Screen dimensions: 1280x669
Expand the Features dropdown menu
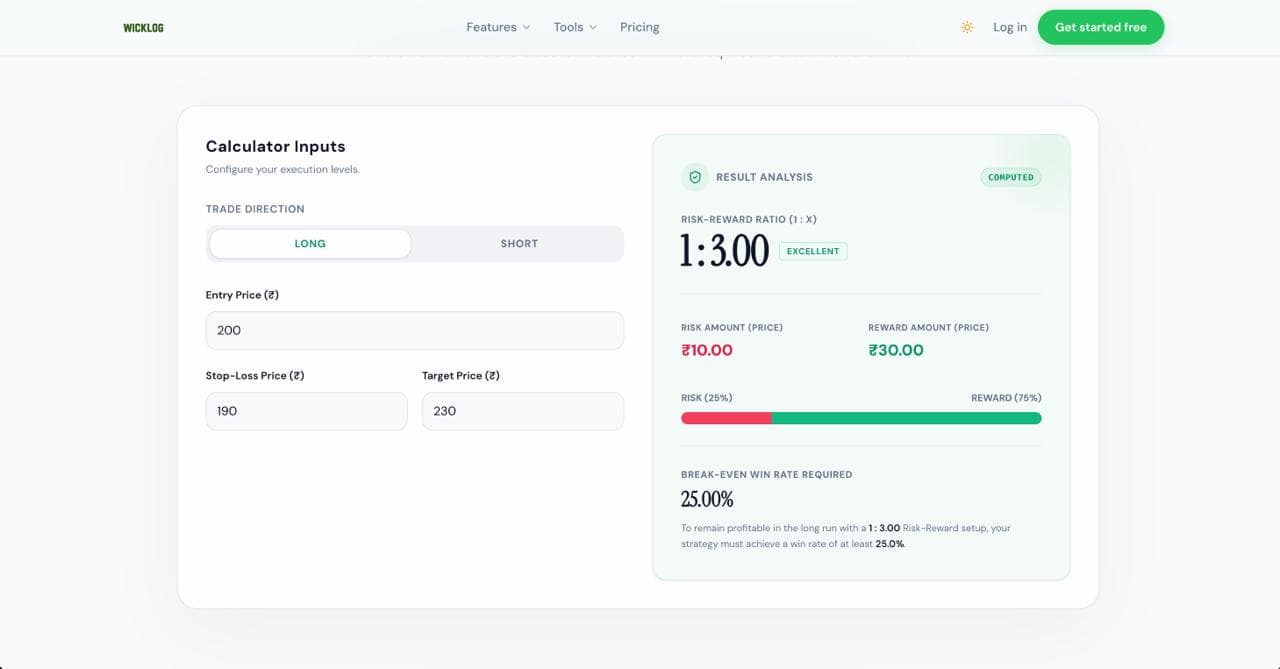pyautogui.click(x=498, y=27)
